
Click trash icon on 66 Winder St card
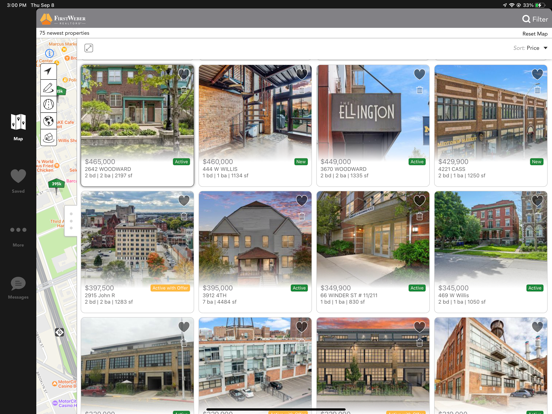point(419,216)
